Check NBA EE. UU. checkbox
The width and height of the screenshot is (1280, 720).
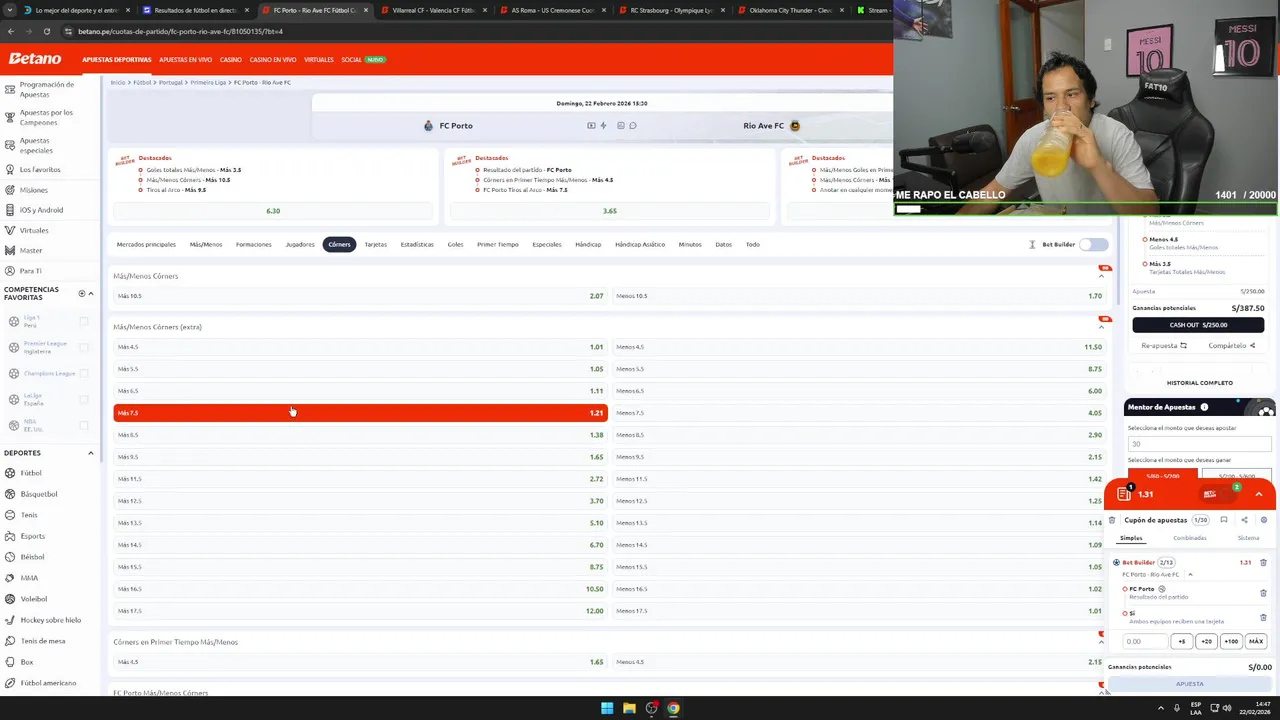(x=84, y=425)
